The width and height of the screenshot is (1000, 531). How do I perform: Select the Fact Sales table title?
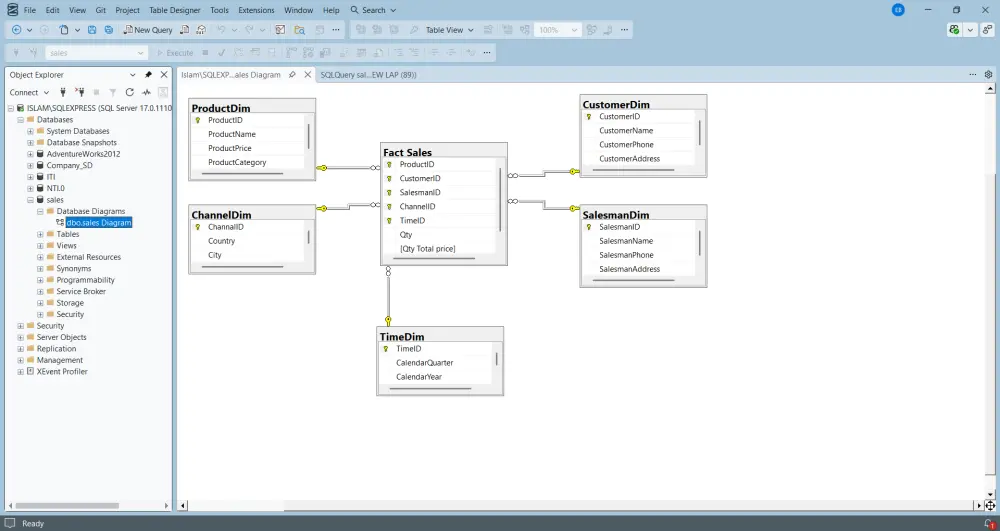click(x=408, y=152)
